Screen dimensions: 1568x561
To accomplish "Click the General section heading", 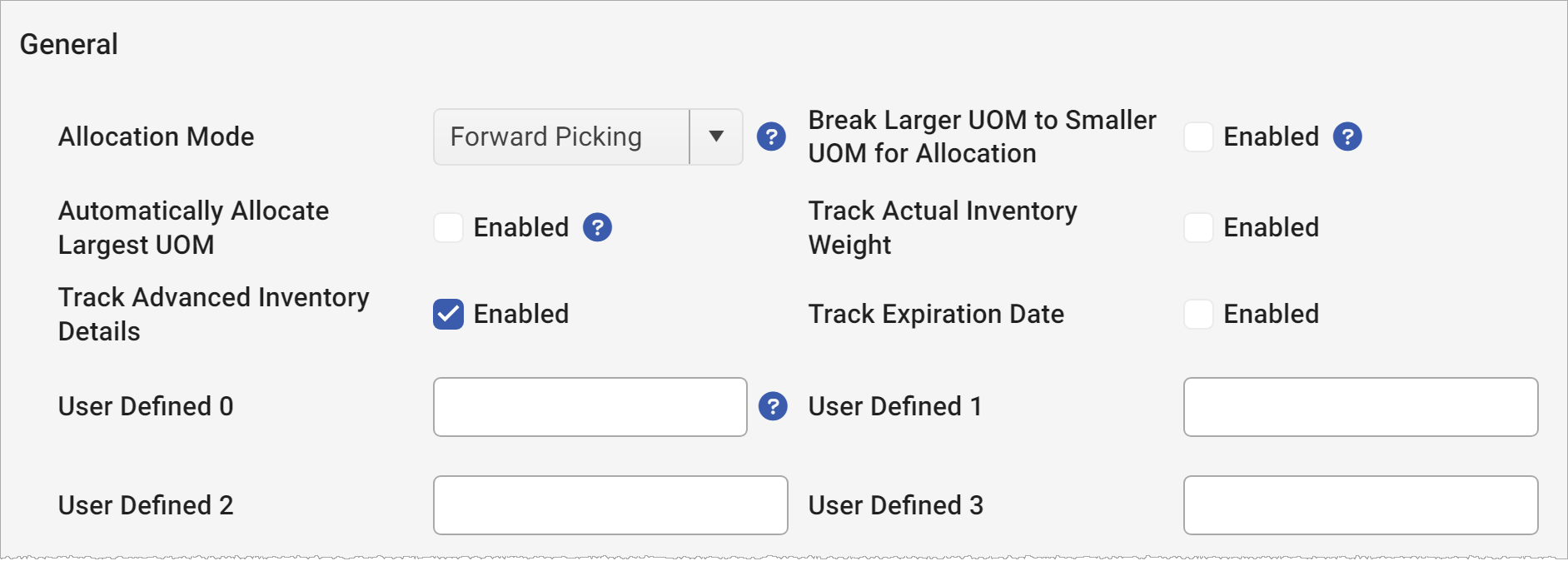I will pos(69,42).
